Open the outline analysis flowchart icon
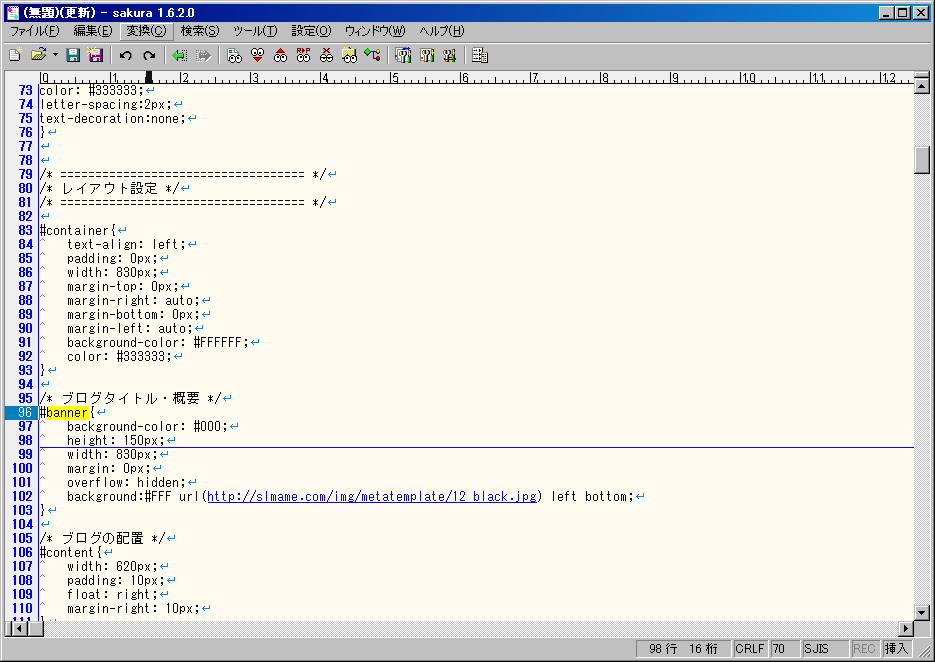The height and width of the screenshot is (662, 935). pyautogui.click(x=373, y=55)
